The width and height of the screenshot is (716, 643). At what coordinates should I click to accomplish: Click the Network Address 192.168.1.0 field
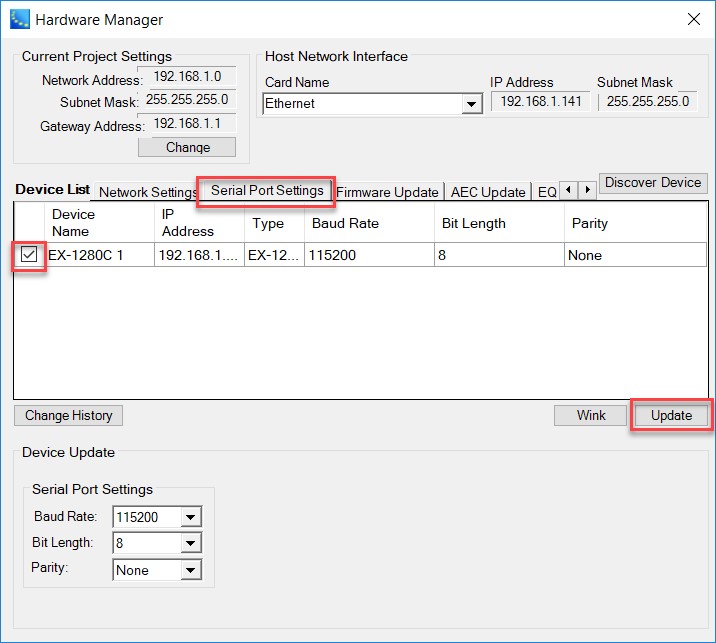187,76
